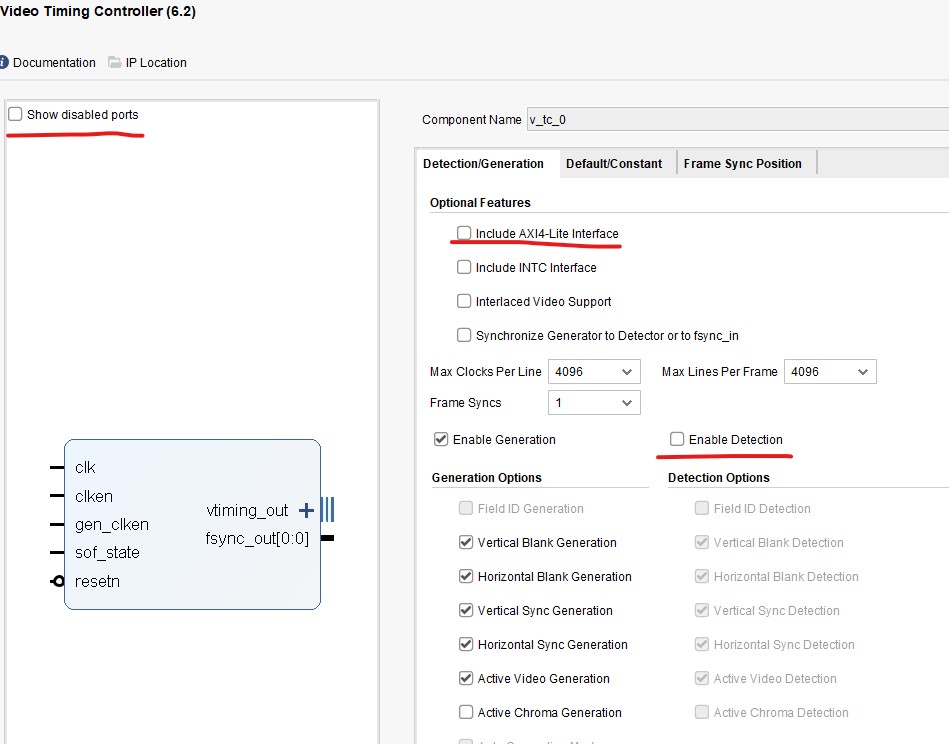The image size is (949, 744).
Task: Click the Documentation info icon
Action: click(3, 62)
